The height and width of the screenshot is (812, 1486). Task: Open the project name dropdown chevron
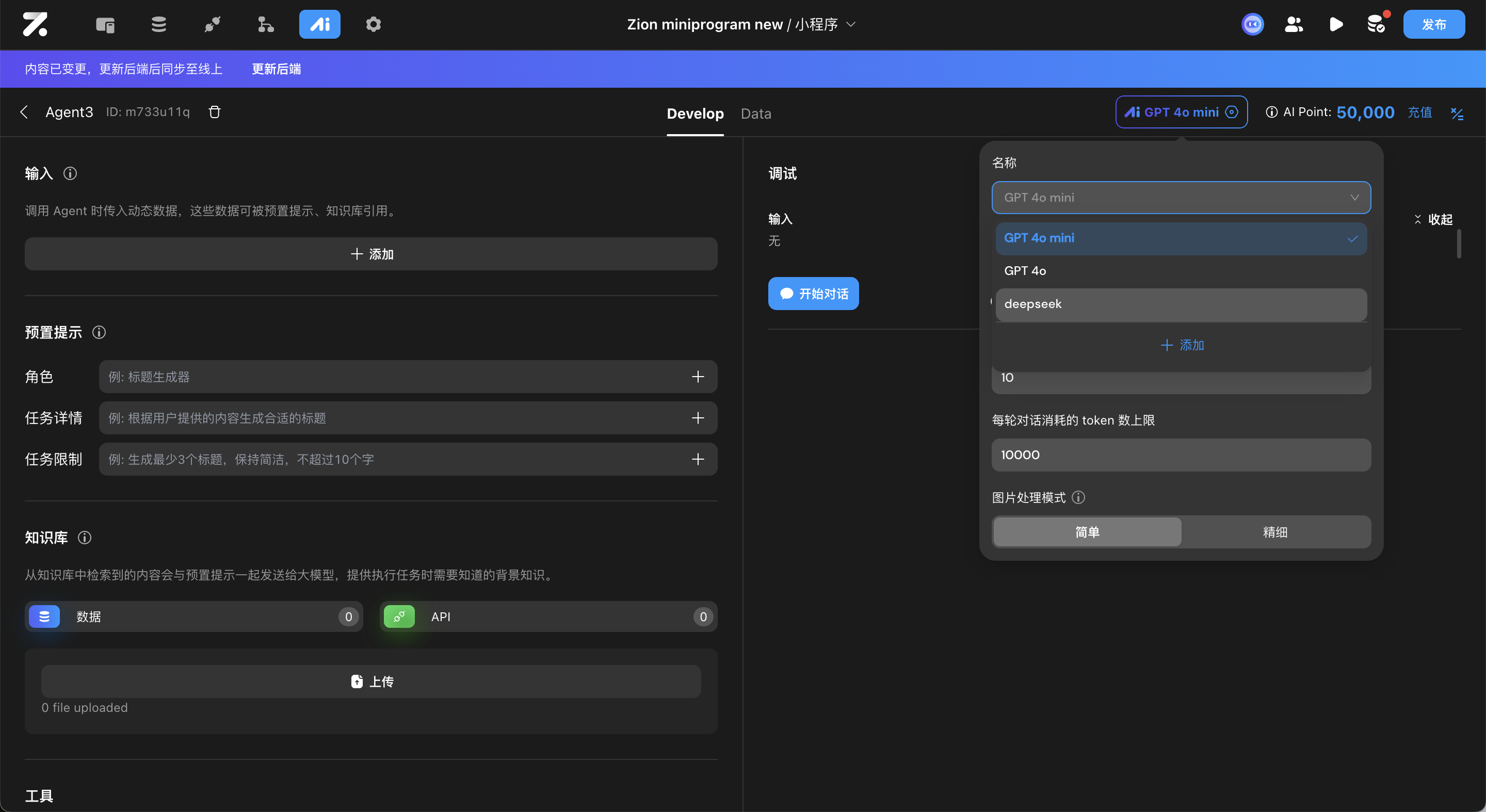click(851, 24)
